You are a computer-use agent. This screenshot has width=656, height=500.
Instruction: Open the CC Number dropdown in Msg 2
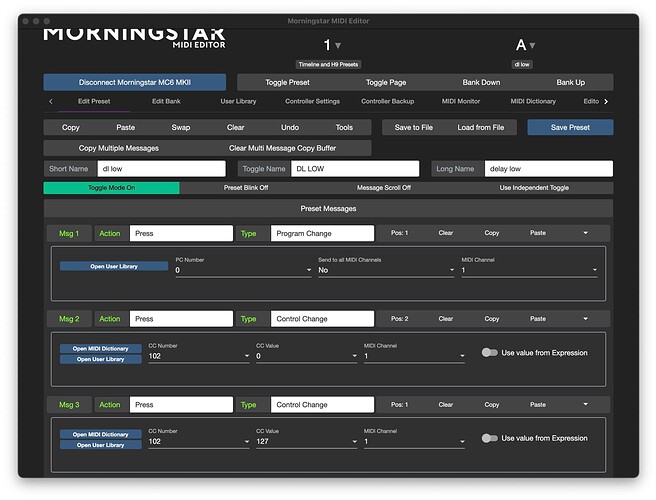(x=199, y=356)
